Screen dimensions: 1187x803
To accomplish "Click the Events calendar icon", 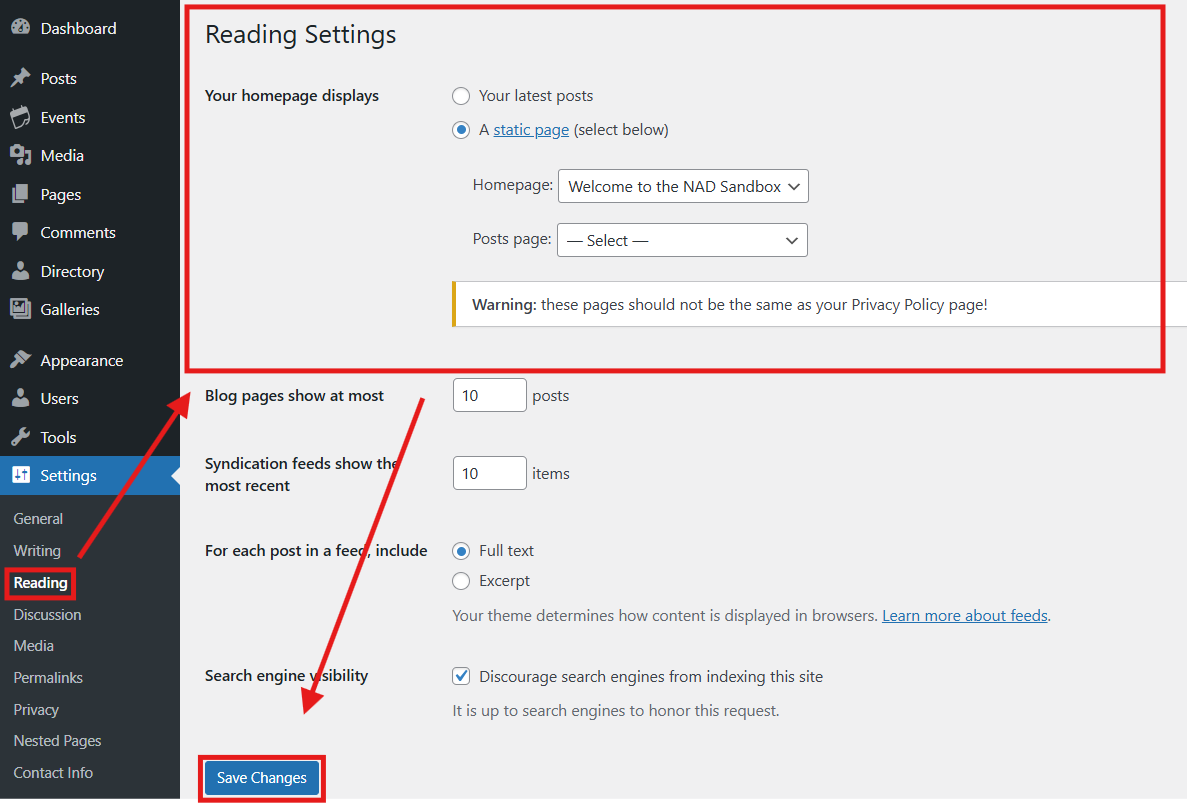I will 20,117.
